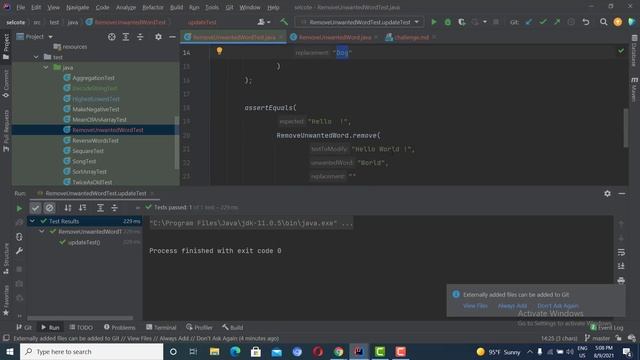The image size is (640, 360).
Task: Open Microsoft Edge from the taskbar
Action: 235,351
